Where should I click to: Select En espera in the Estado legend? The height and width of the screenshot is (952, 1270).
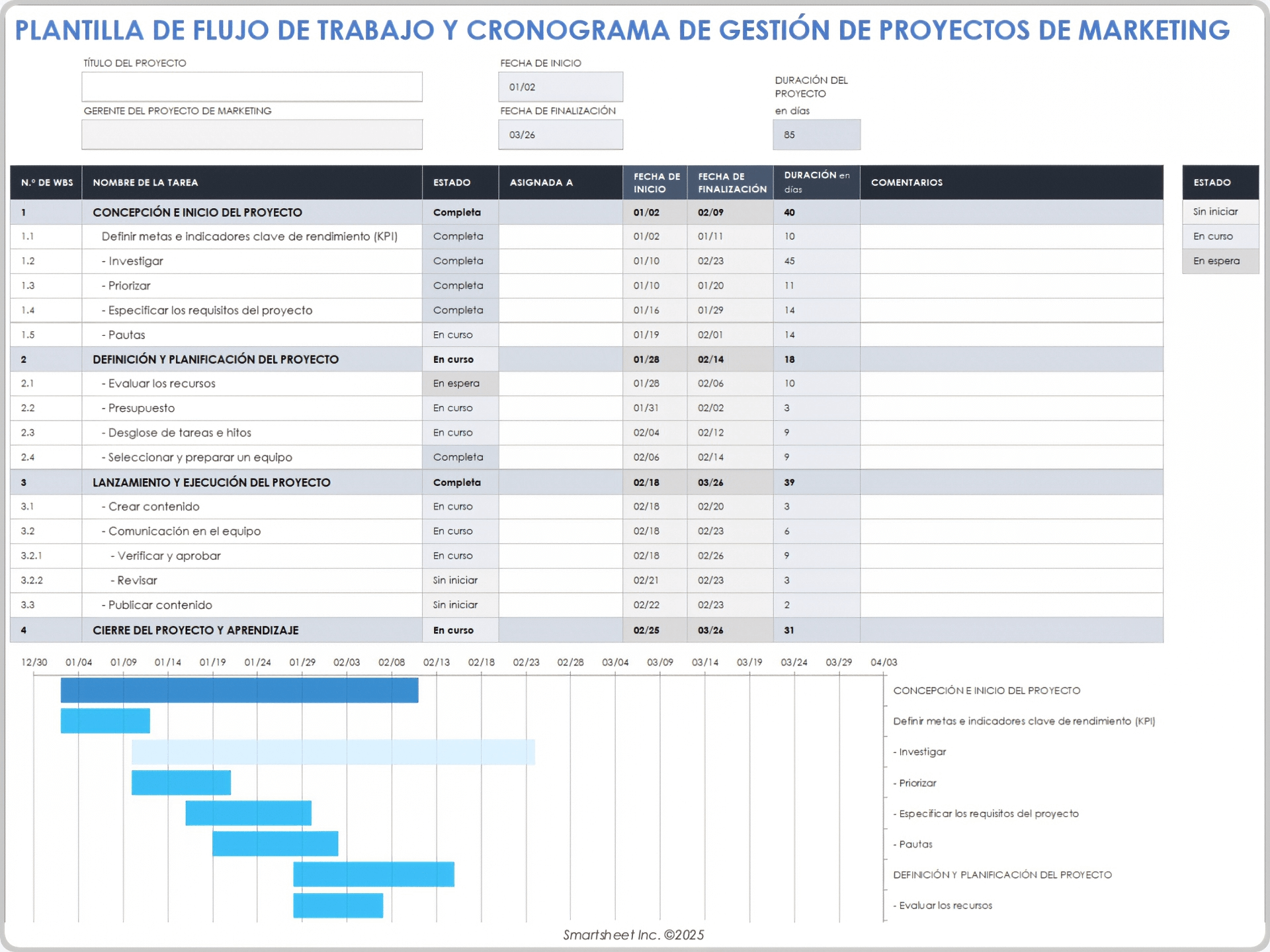tap(1220, 261)
